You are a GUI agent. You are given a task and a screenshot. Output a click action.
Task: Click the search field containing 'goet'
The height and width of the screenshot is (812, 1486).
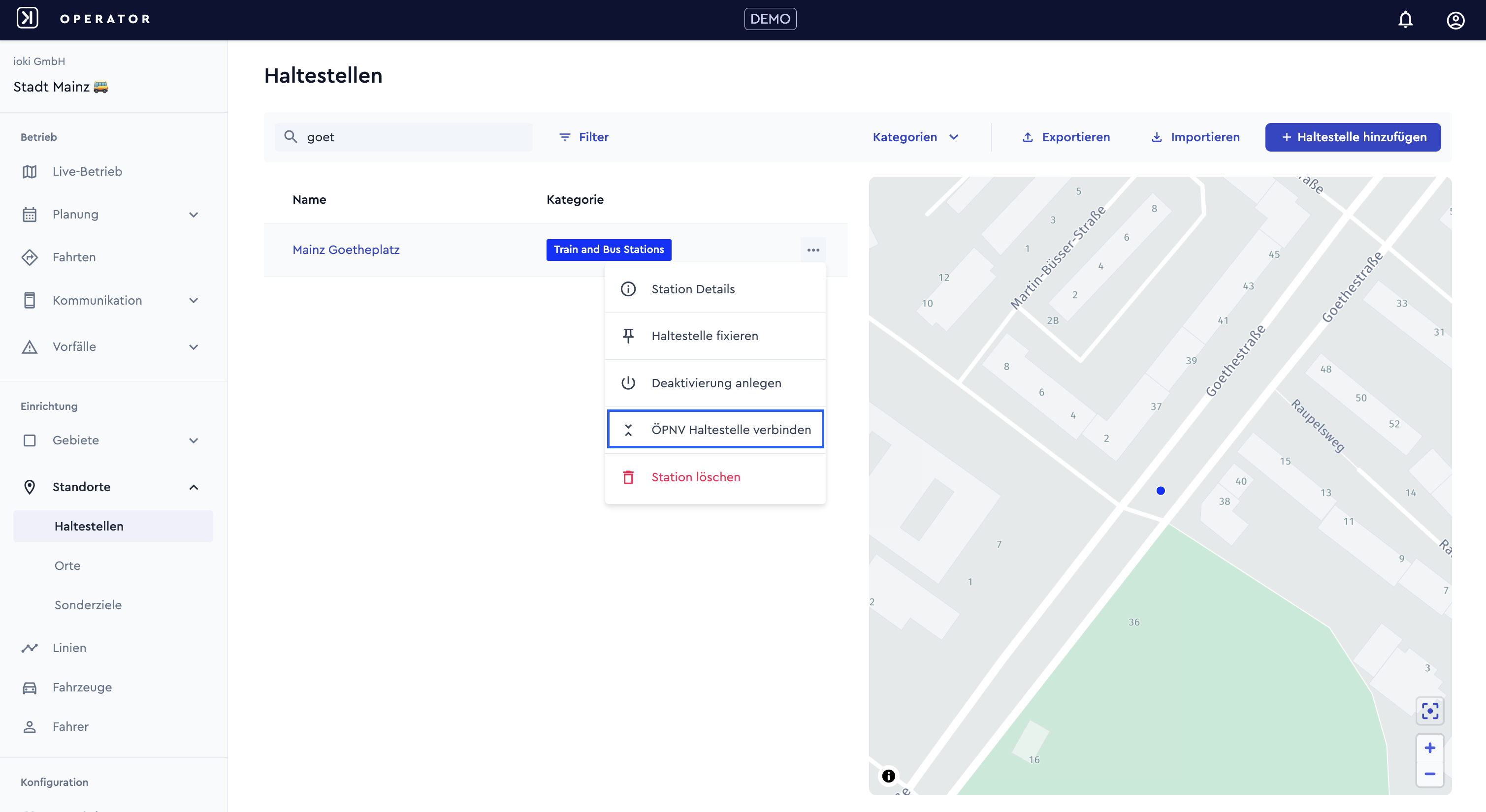tap(404, 137)
